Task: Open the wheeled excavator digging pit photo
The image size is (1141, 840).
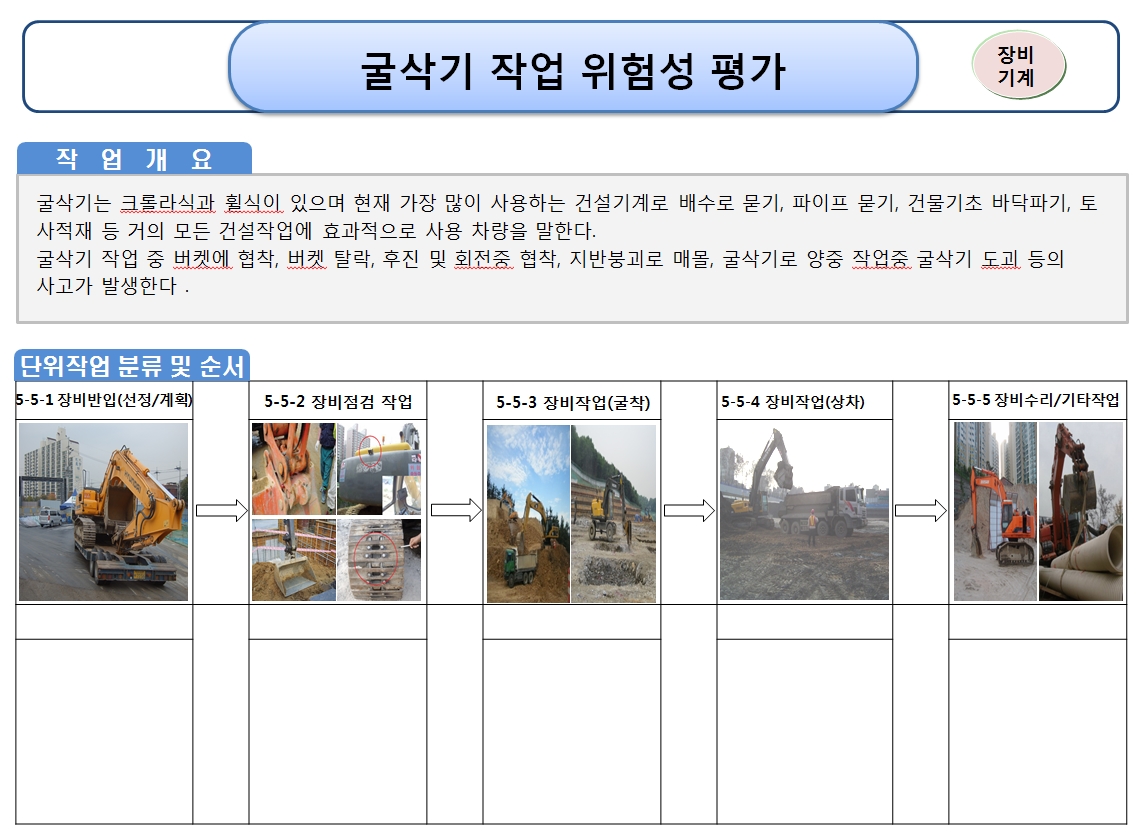Action: coord(613,514)
